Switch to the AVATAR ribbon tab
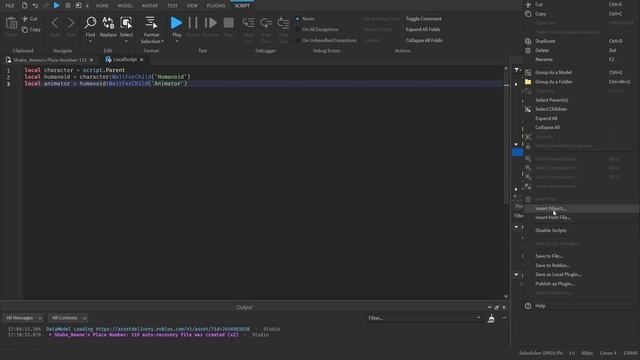This screenshot has width=640, height=360. point(150,6)
